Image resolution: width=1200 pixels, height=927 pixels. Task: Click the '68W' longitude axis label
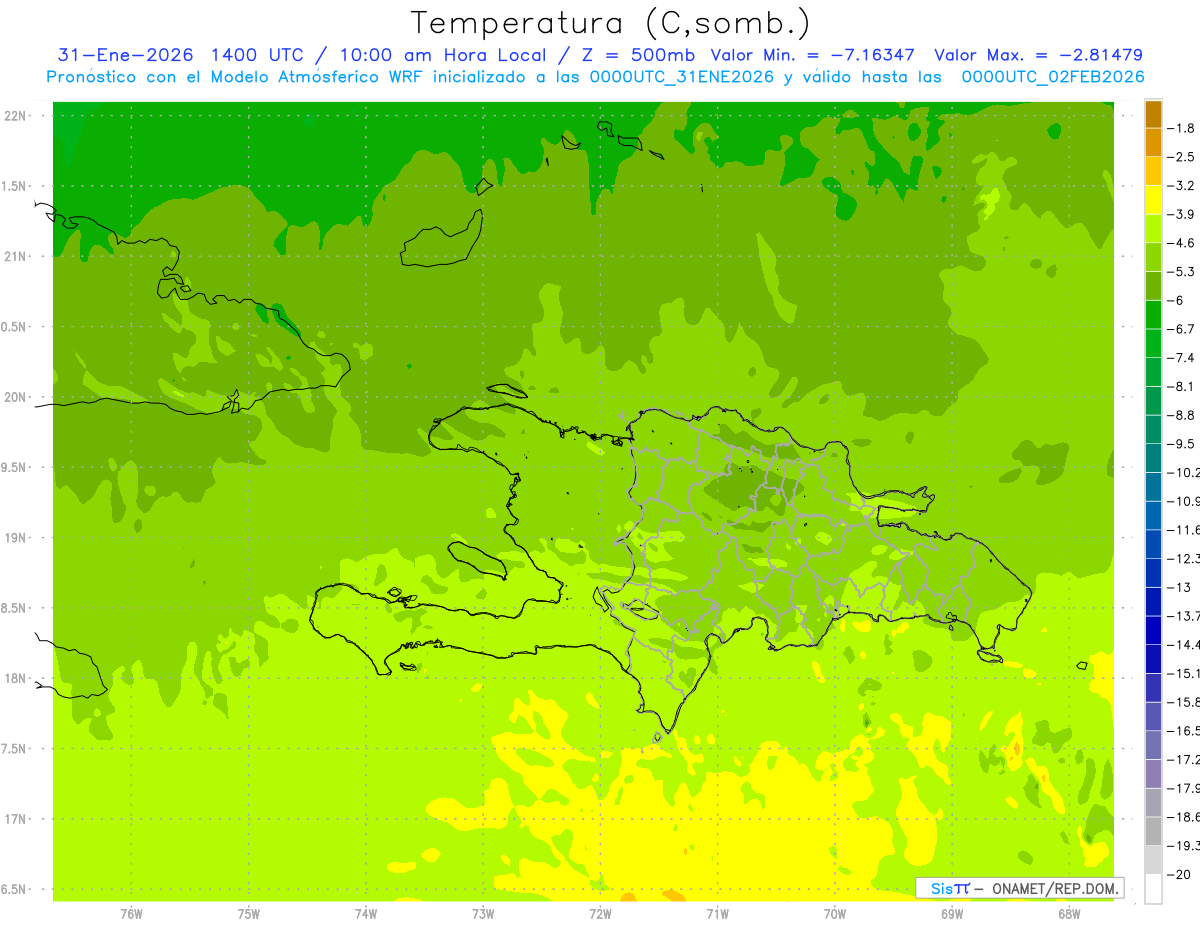(x=1069, y=913)
